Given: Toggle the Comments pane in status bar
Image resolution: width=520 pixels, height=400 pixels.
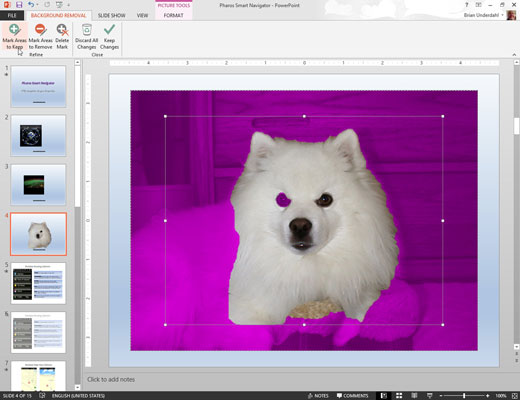Looking at the screenshot, I should [x=352, y=396].
